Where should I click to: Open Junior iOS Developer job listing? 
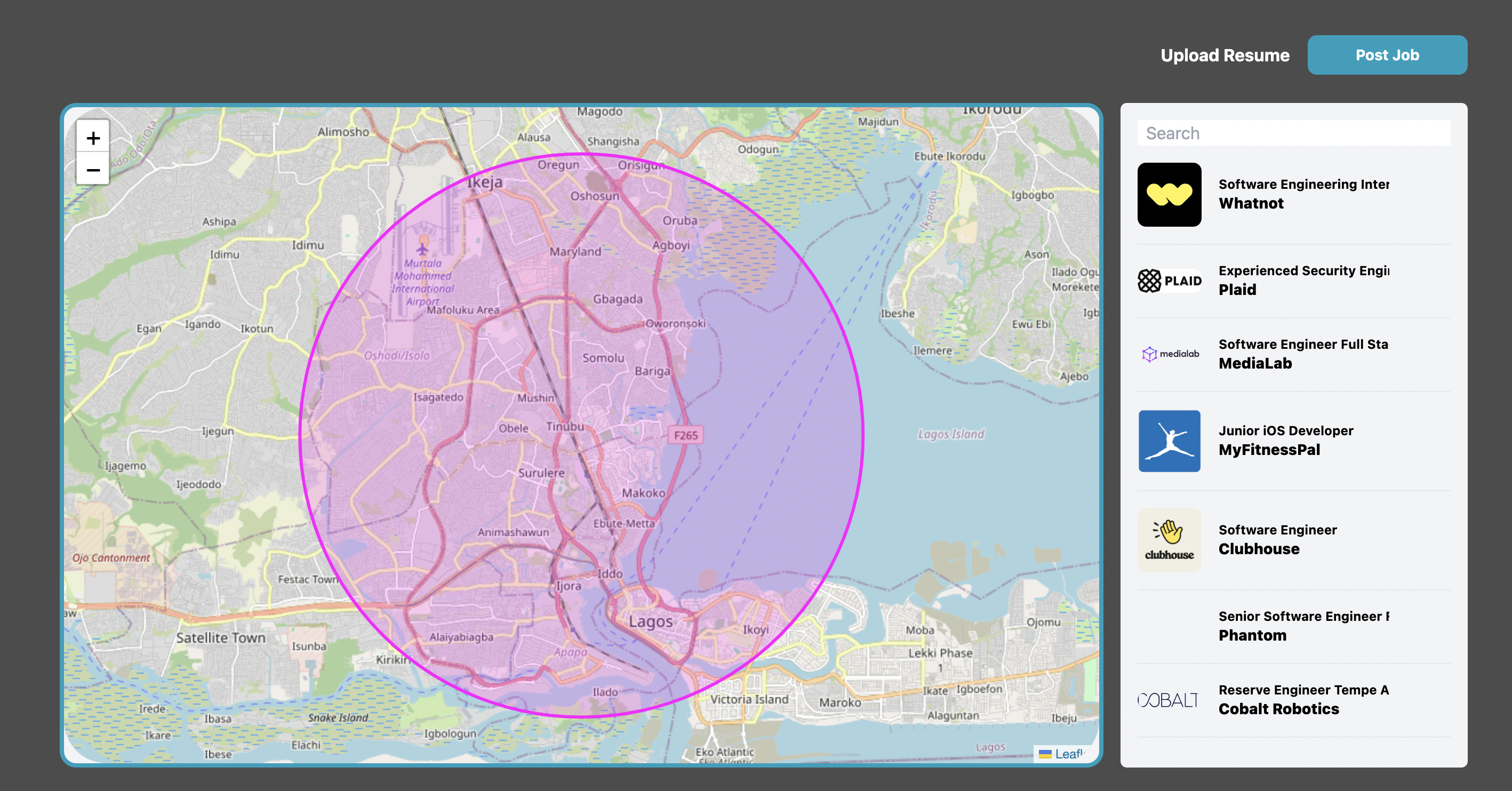(x=1285, y=431)
